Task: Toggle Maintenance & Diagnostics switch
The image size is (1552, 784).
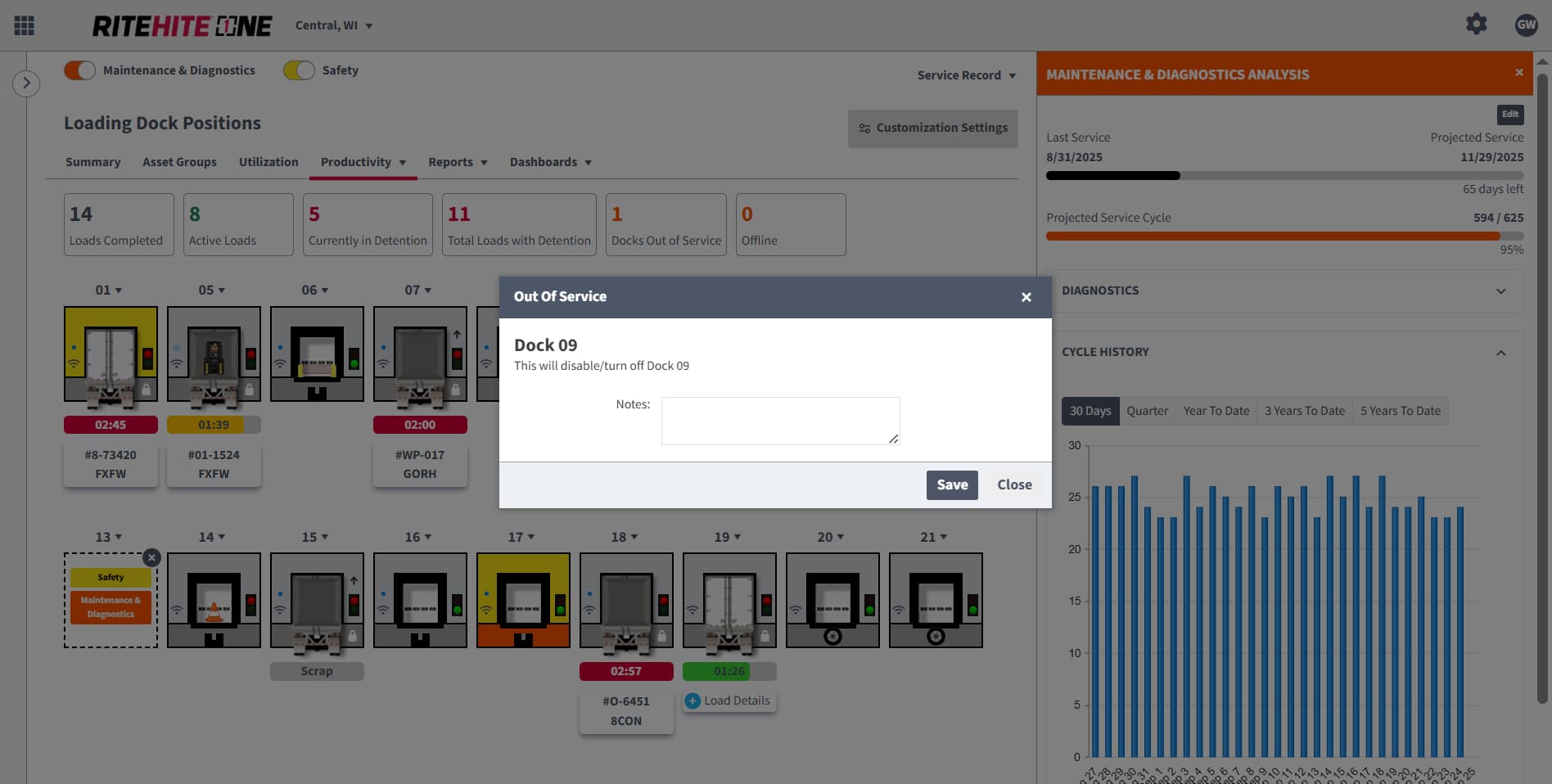Action: (80, 70)
